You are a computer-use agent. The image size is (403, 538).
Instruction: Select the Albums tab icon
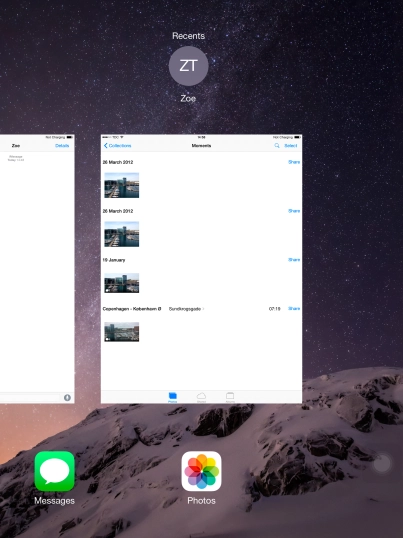230,397
